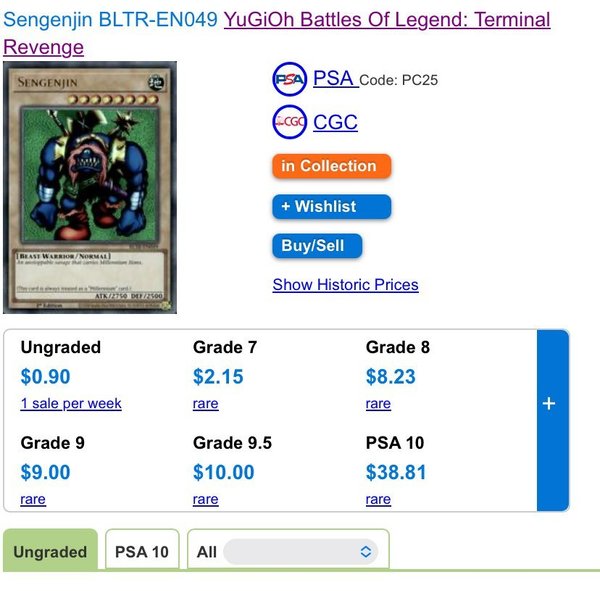The width and height of the screenshot is (600, 591).
Task: Click rare link under Grade 7
Action: (x=205, y=404)
